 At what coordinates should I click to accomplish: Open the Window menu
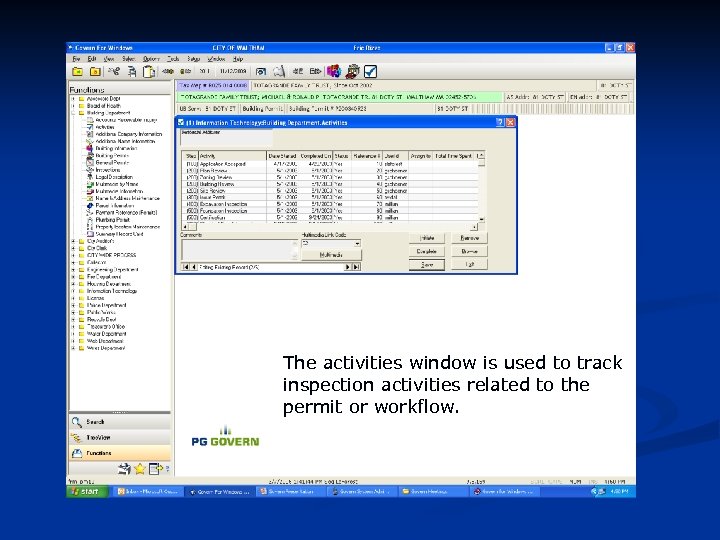coord(216,59)
